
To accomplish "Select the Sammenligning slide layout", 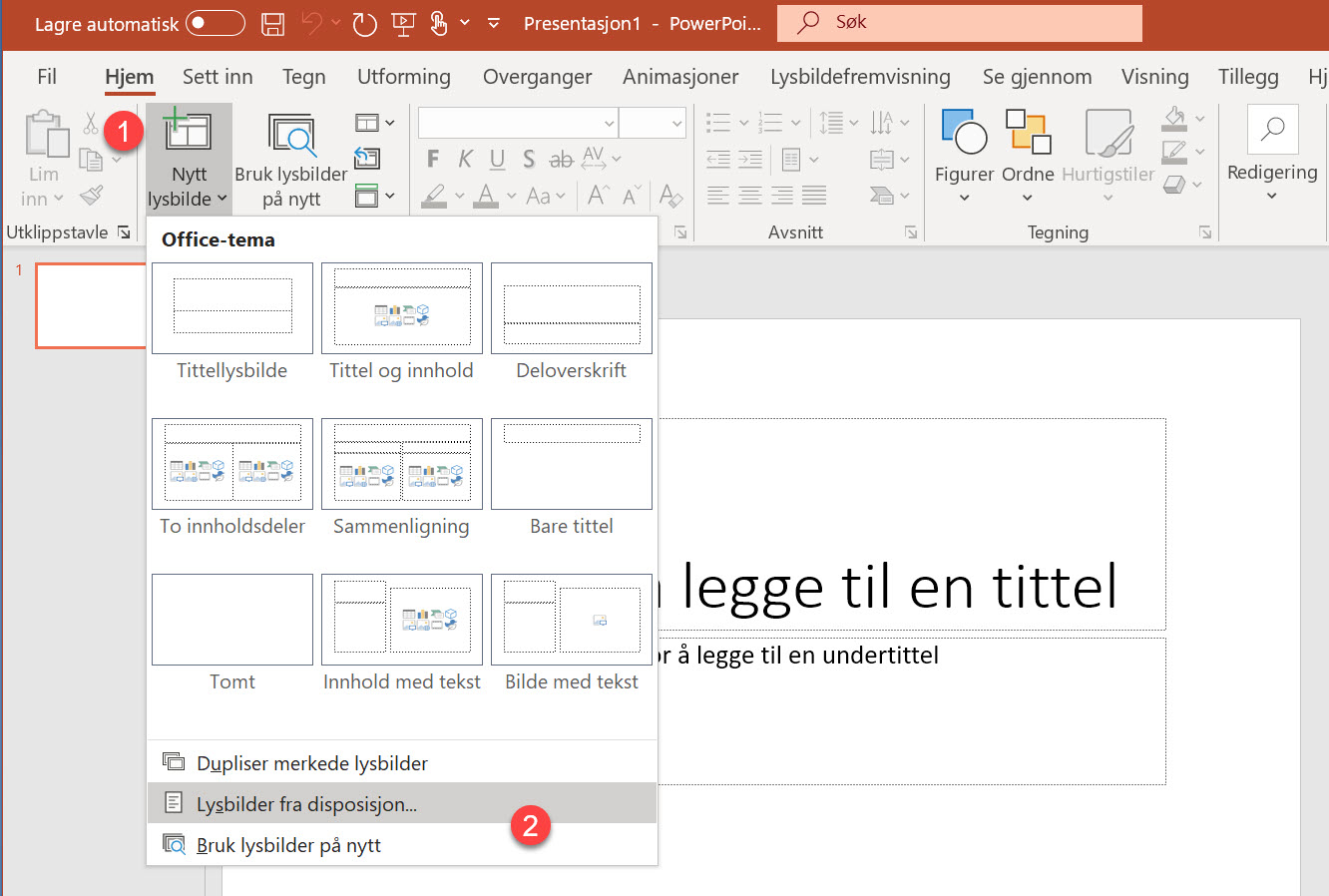I will [401, 464].
